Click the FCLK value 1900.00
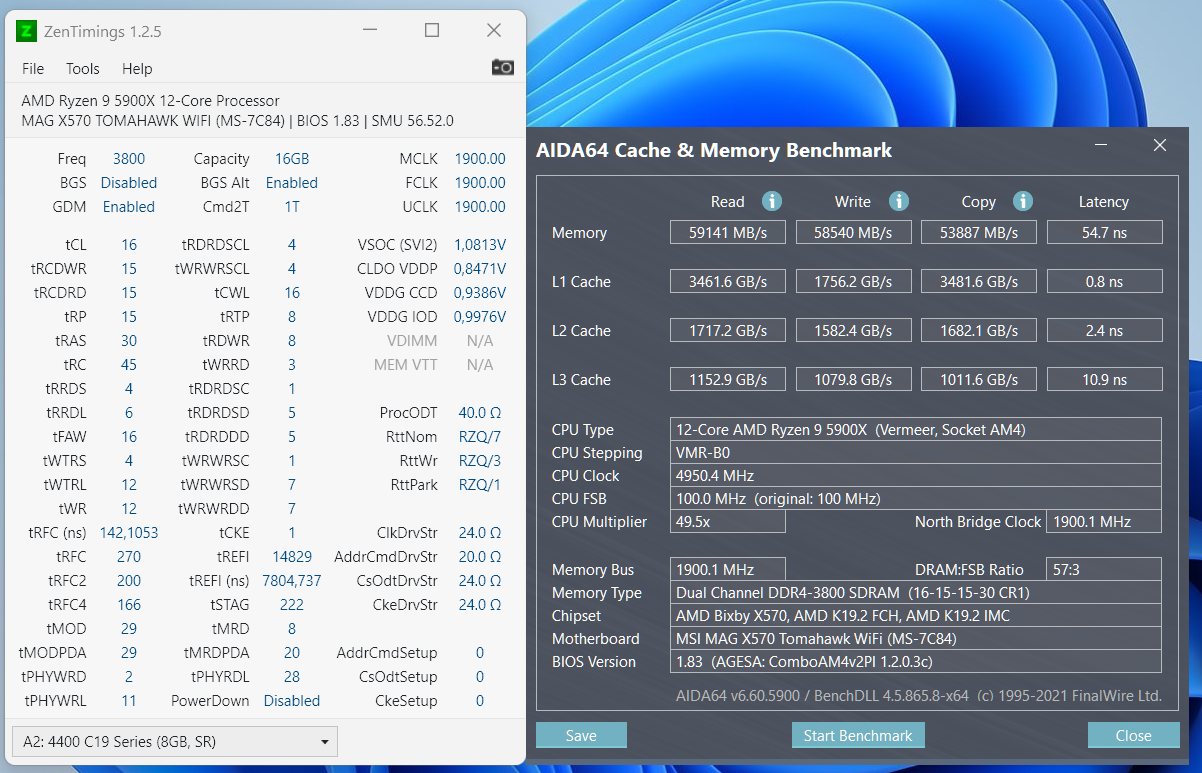This screenshot has width=1202, height=773. pyautogui.click(x=480, y=182)
